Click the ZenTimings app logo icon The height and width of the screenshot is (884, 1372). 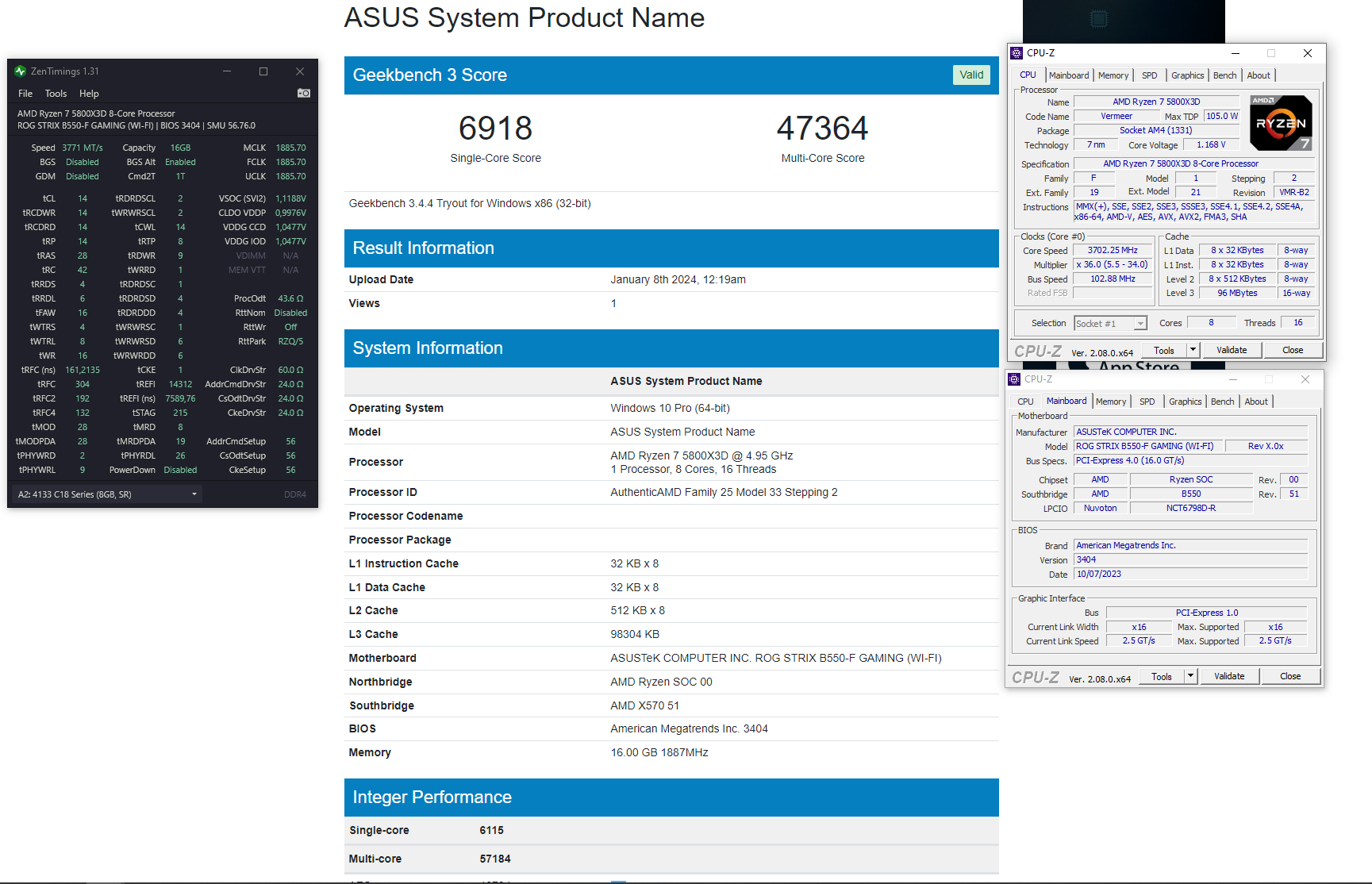(21, 71)
